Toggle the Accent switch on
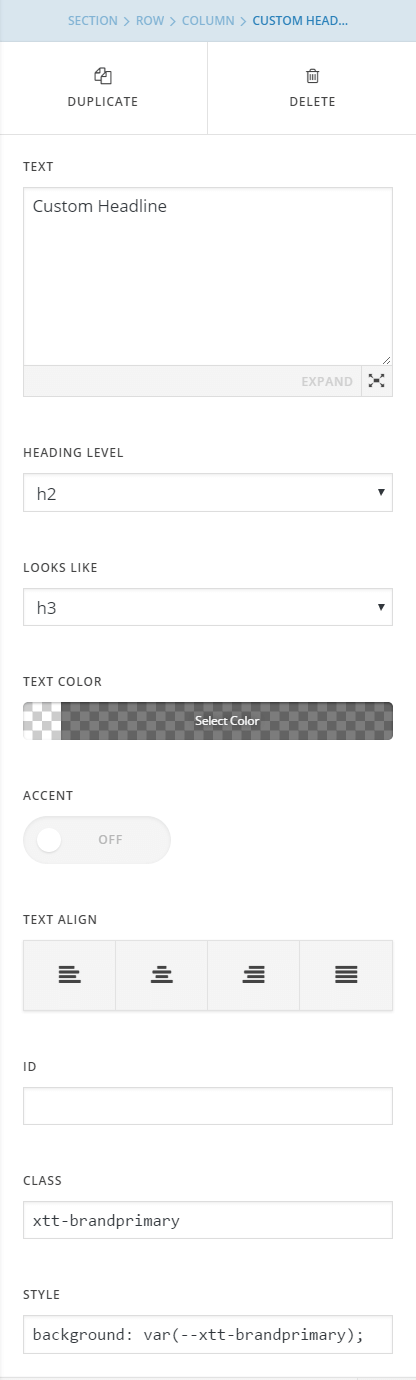The height and width of the screenshot is (1380, 416). tap(97, 840)
